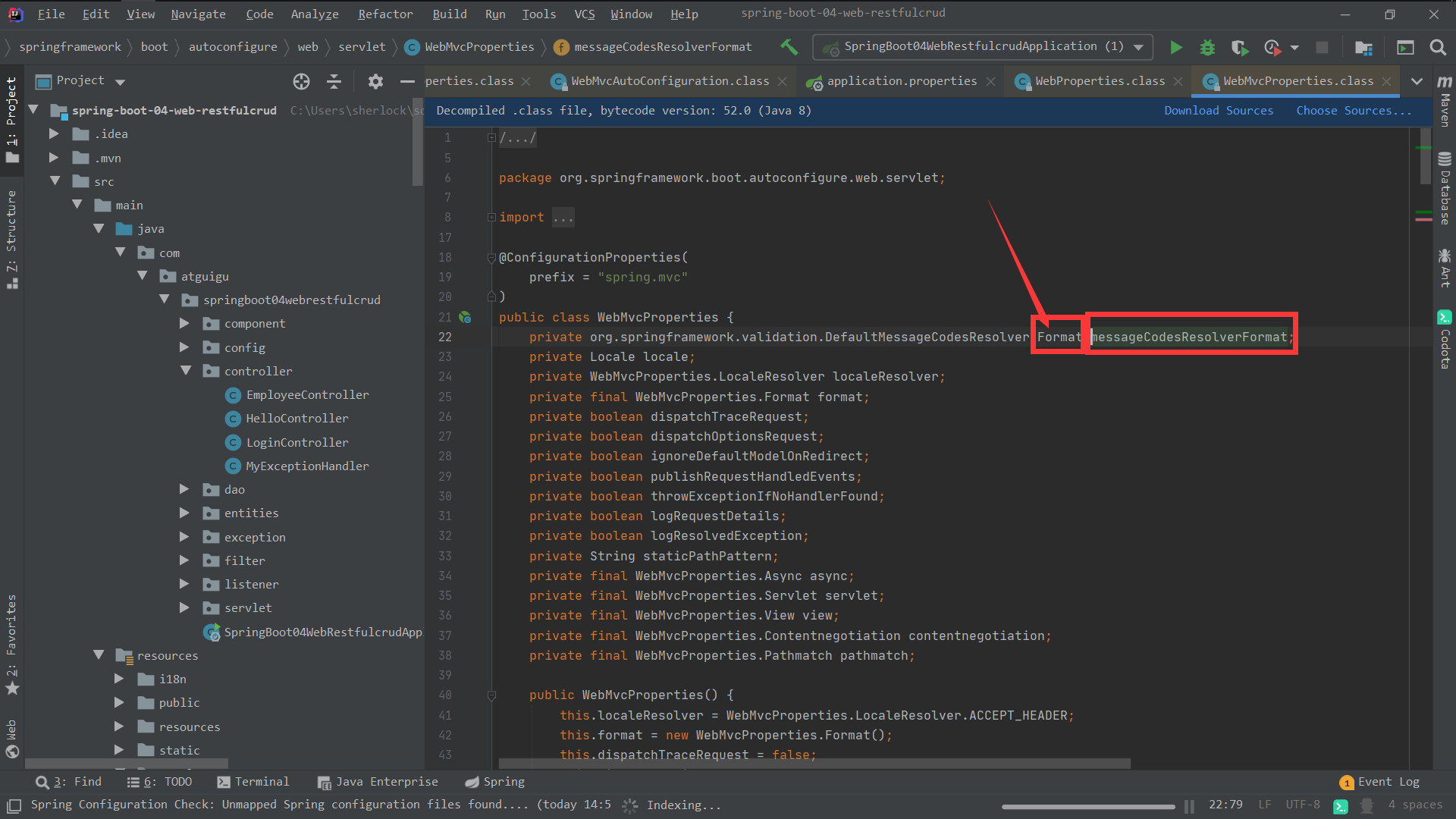Click the Download Sources link
The width and height of the screenshot is (1456, 819).
tap(1218, 111)
